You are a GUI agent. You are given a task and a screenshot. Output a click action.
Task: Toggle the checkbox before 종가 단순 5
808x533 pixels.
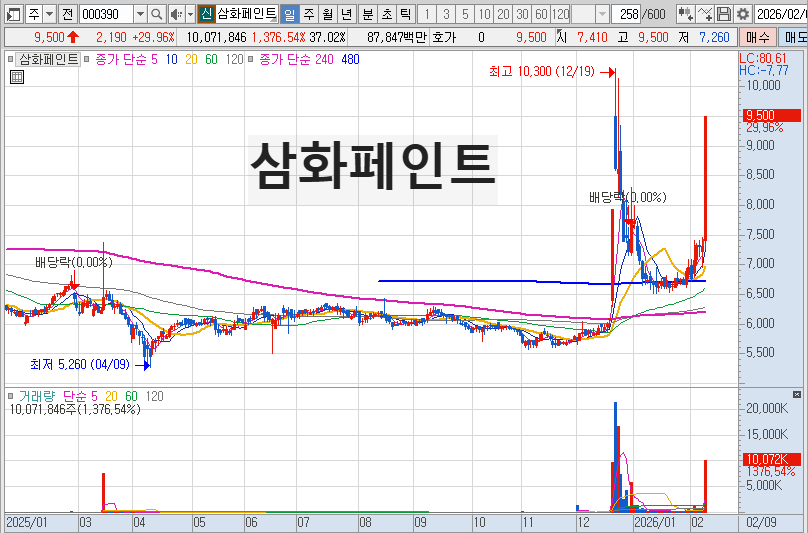pyautogui.click(x=87, y=59)
